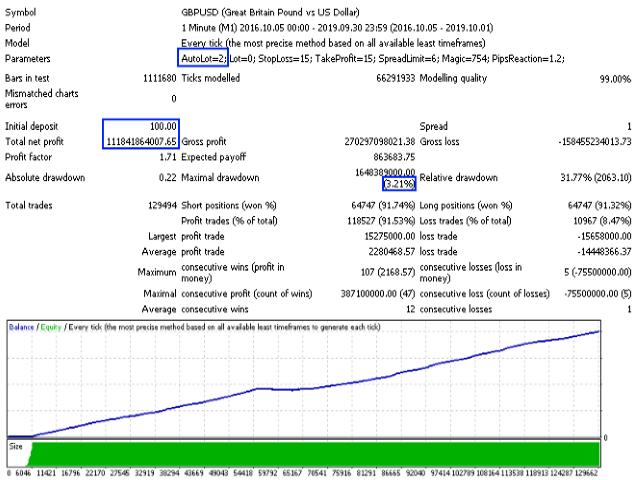The image size is (640, 480).
Task: Select maximum consecutive wins value 107 (2168.57)
Action: 388,272
